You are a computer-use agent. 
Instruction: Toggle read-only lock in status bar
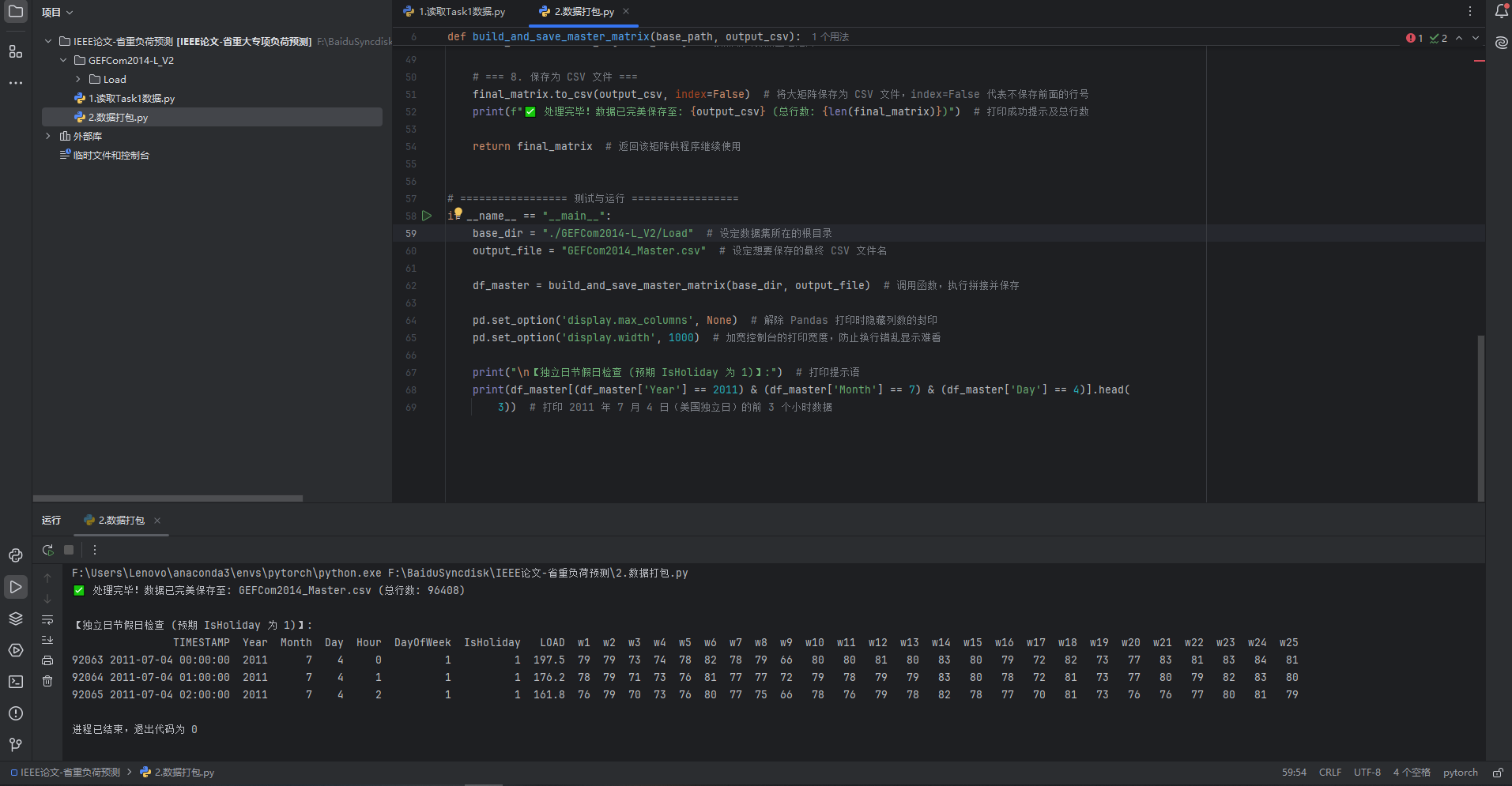click(x=1497, y=773)
